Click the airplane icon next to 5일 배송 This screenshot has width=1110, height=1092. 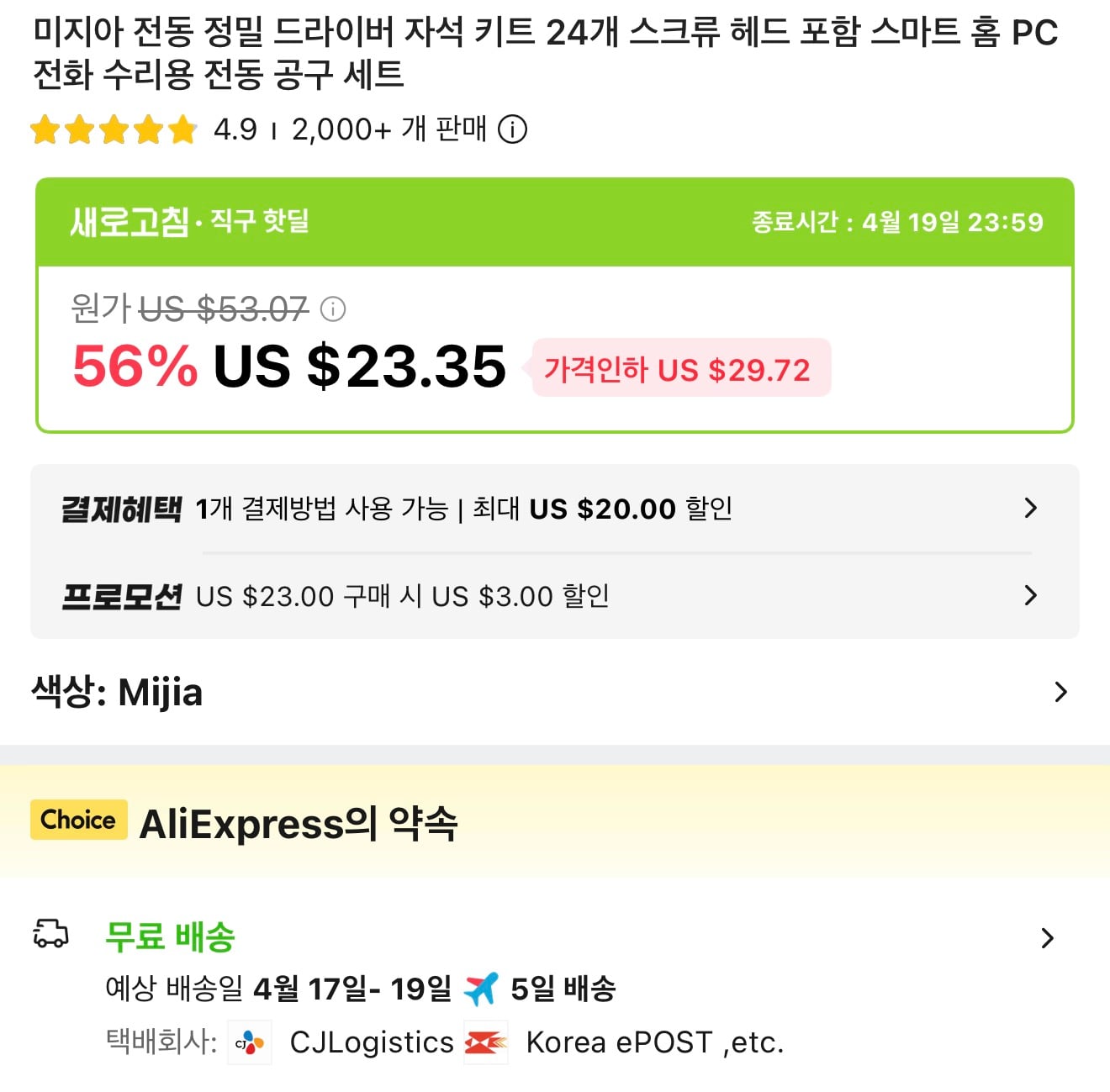point(481,989)
